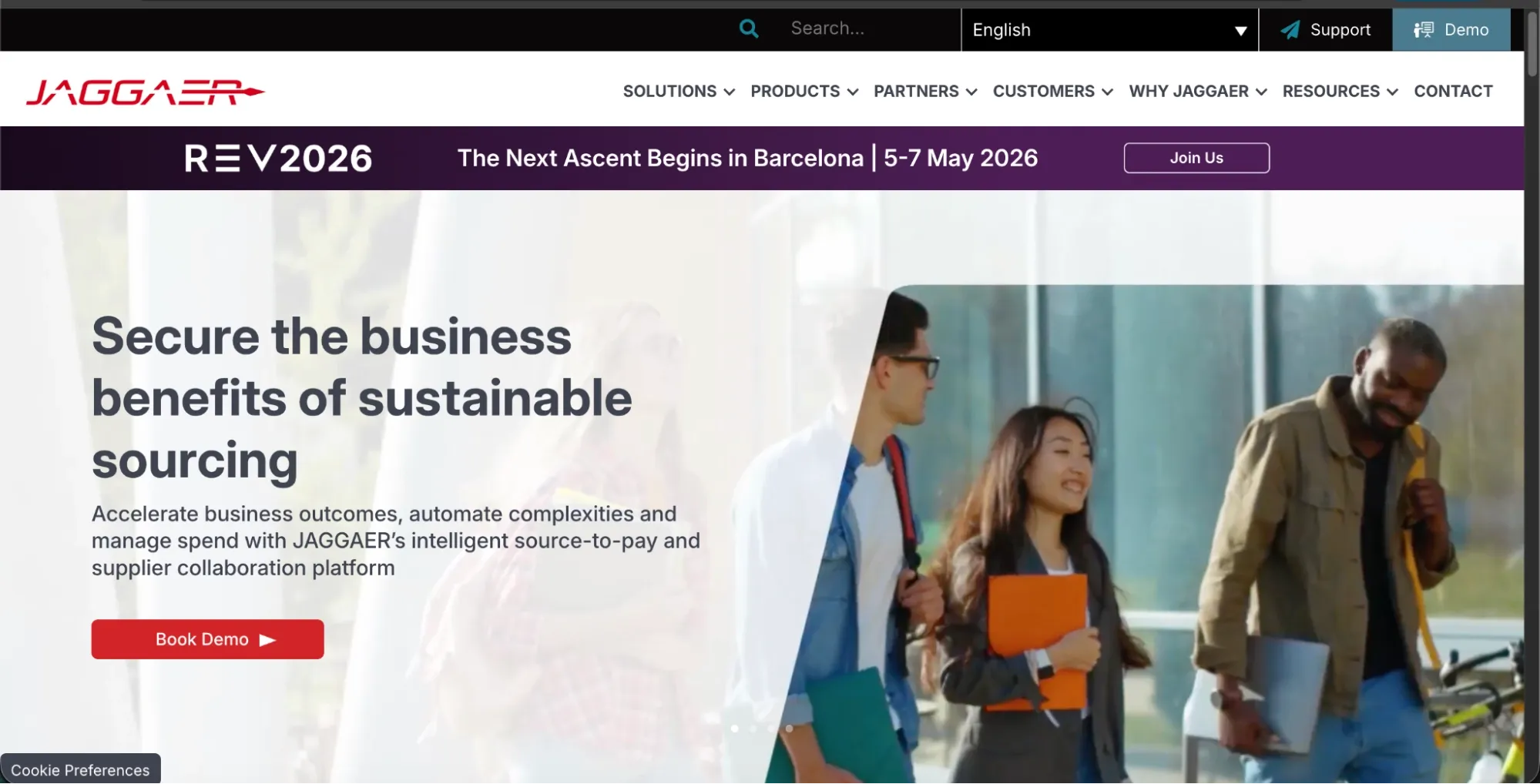Open the English language dropdown

pyautogui.click(x=1109, y=30)
